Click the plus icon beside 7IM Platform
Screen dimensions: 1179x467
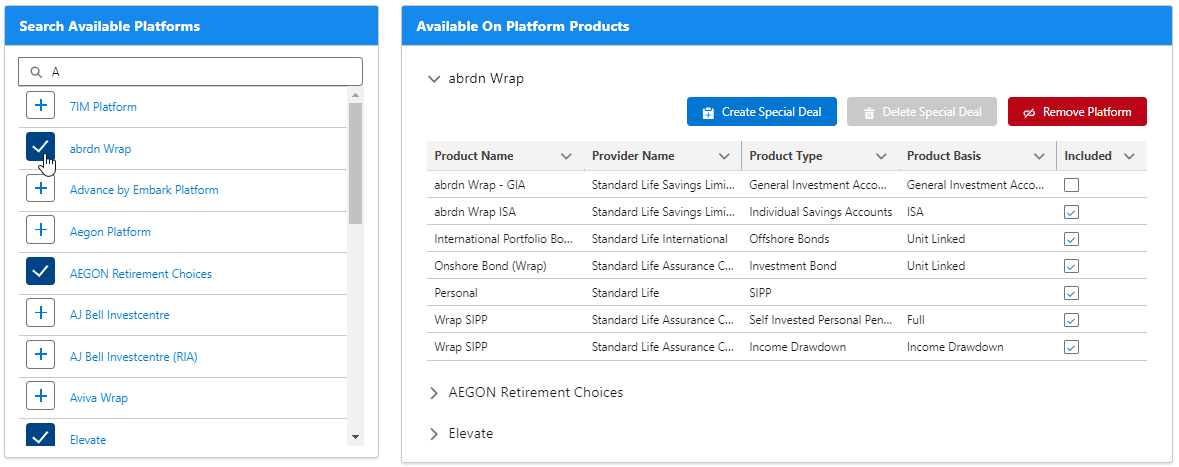[40, 106]
